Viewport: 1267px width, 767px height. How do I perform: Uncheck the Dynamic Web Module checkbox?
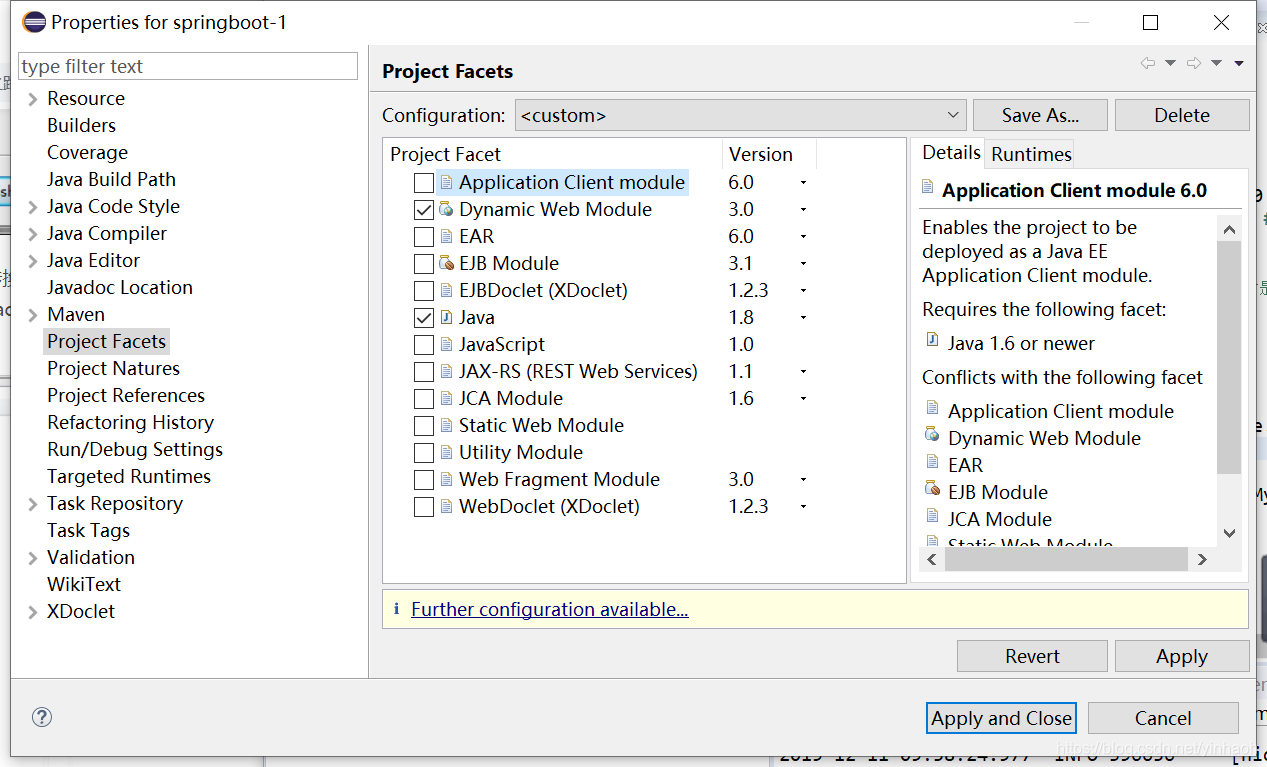(x=424, y=210)
